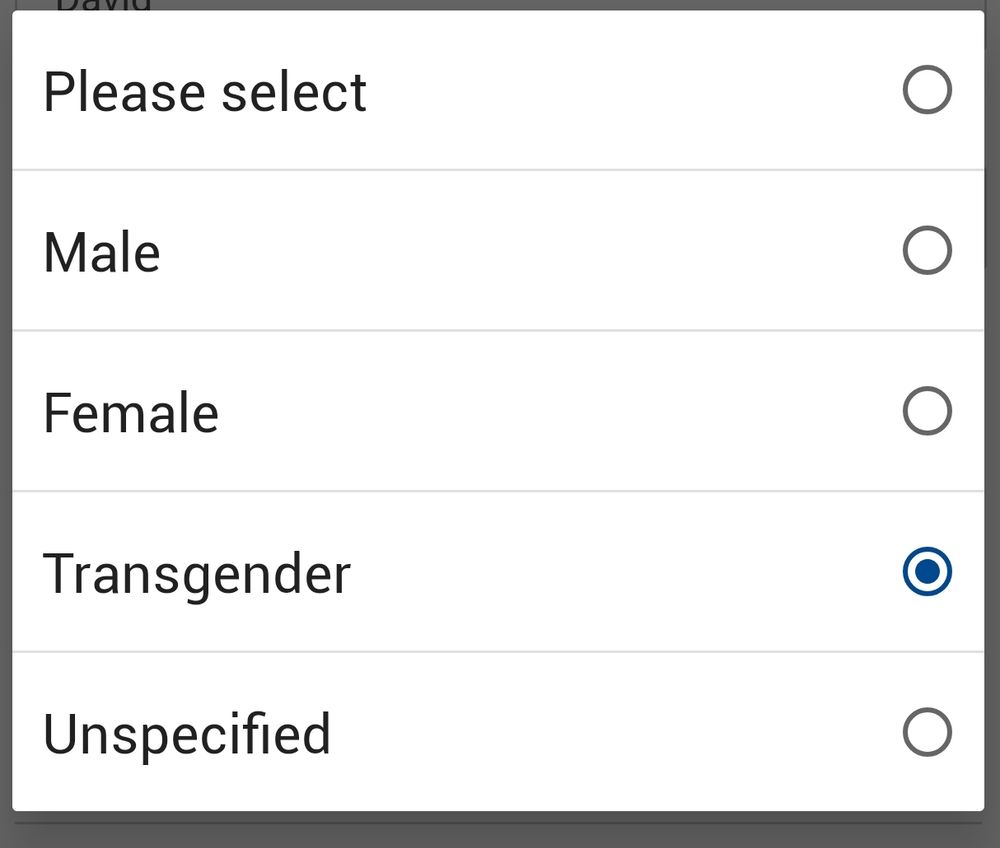Tap the "Transgender" text label
This screenshot has width=1000, height=848.
[x=197, y=574]
